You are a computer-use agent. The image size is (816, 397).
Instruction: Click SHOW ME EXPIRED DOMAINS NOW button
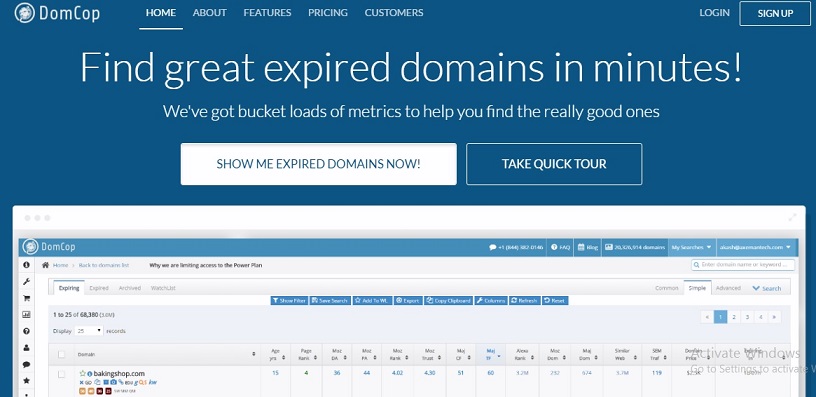tap(318, 164)
